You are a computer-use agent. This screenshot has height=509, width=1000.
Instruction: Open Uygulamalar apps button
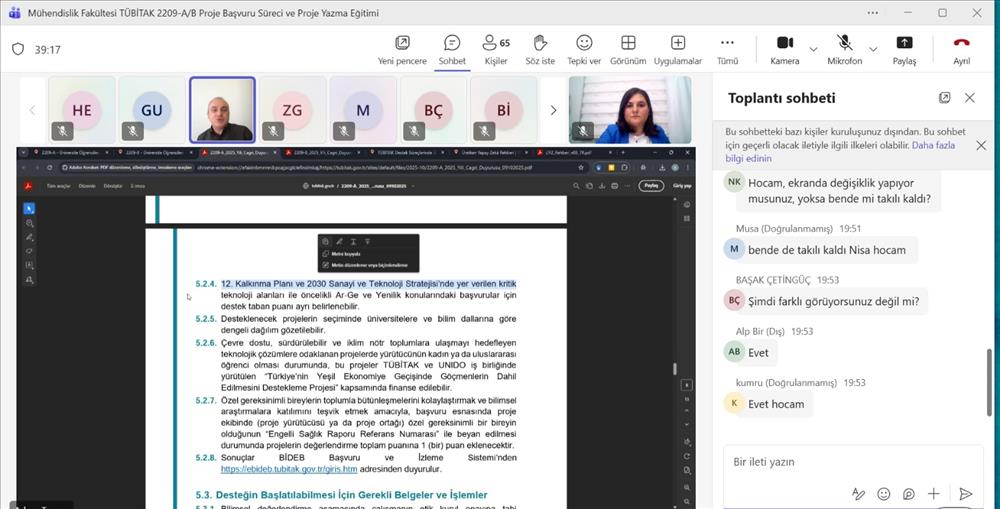(x=677, y=49)
